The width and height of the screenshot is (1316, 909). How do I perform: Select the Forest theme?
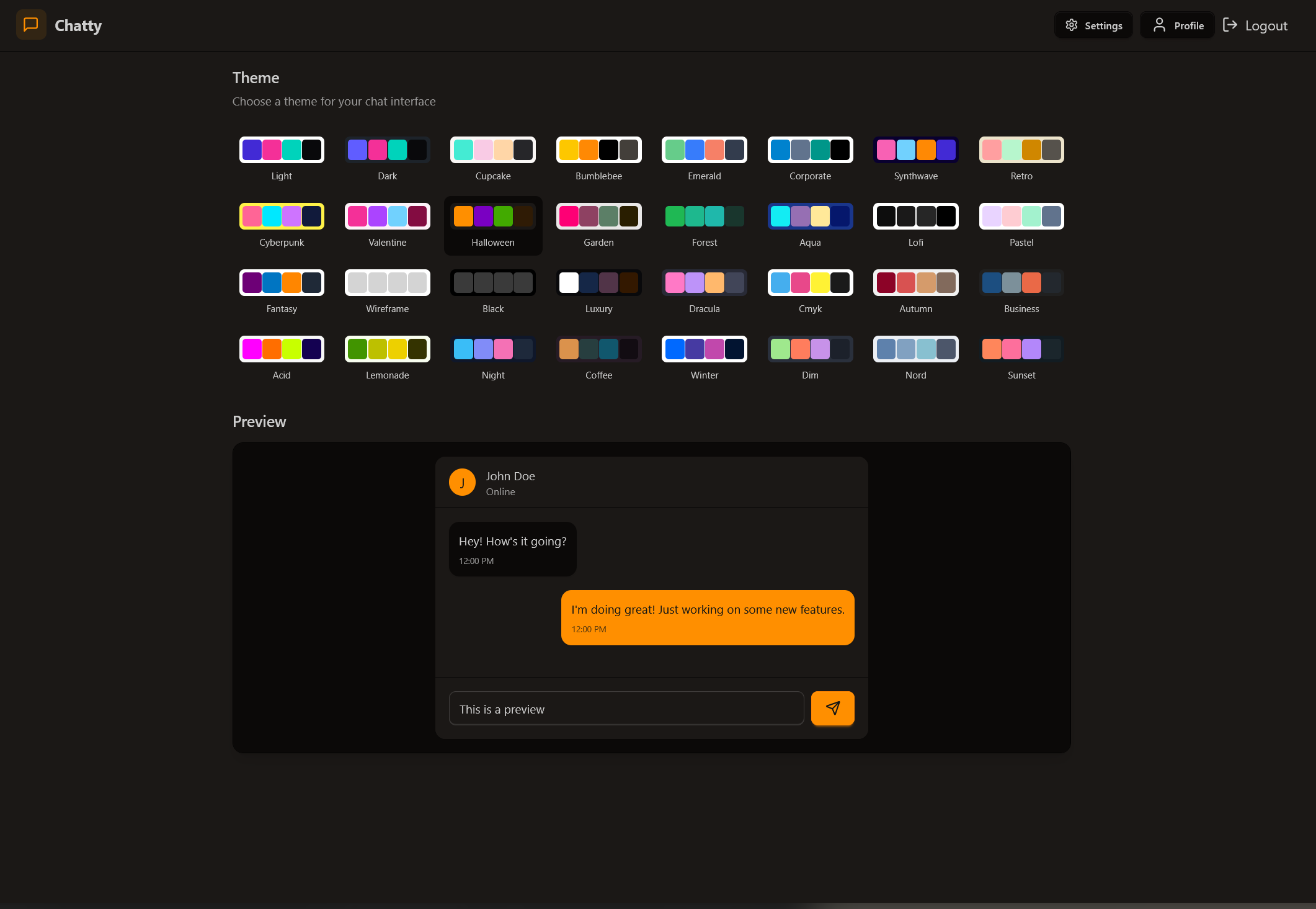point(705,225)
